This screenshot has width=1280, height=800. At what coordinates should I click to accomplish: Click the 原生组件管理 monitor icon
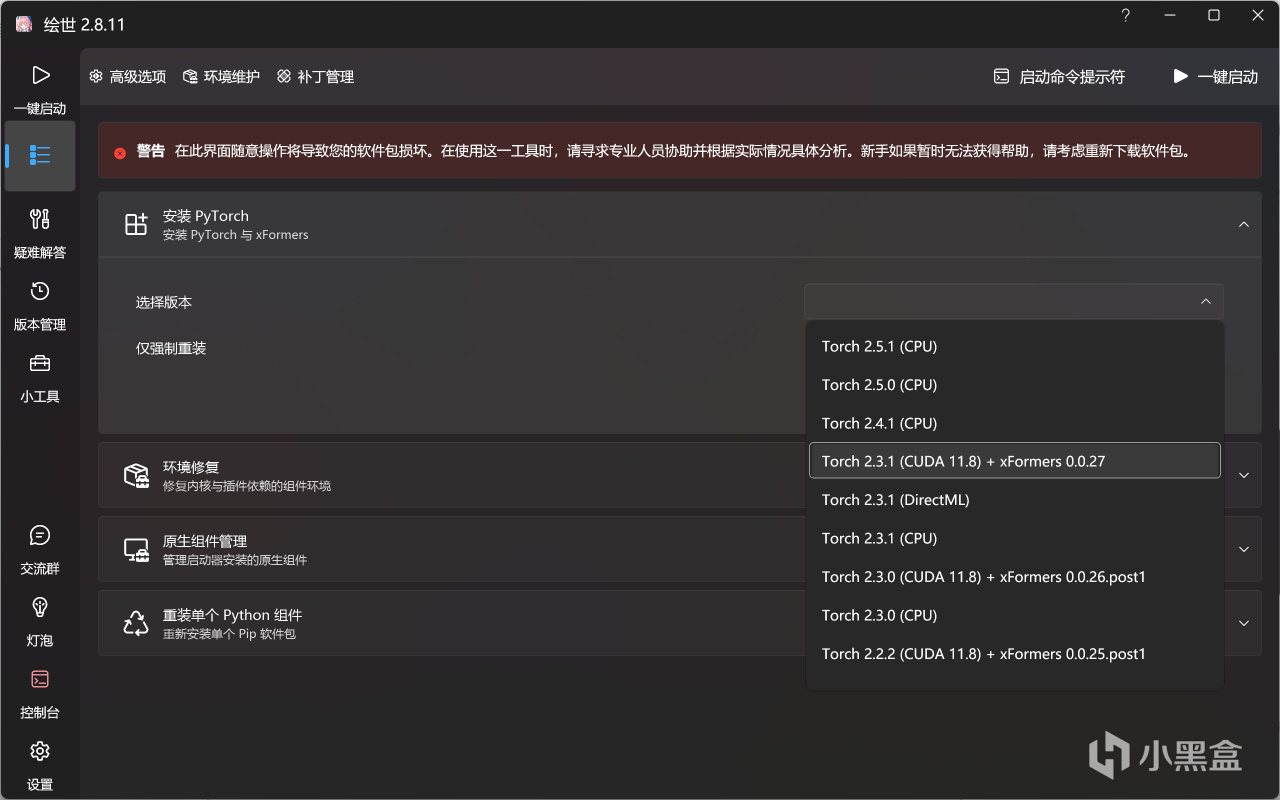coord(136,549)
